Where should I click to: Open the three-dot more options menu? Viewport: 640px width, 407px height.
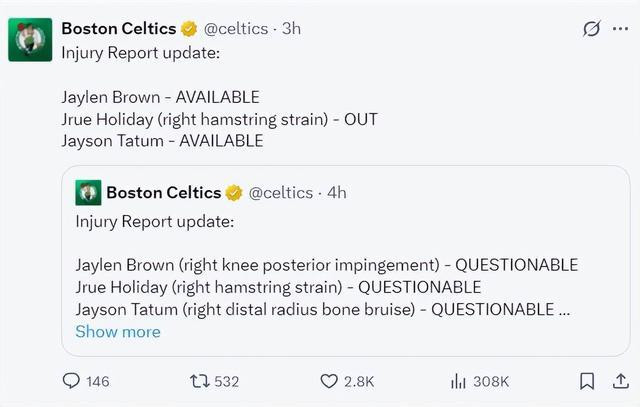[x=620, y=29]
